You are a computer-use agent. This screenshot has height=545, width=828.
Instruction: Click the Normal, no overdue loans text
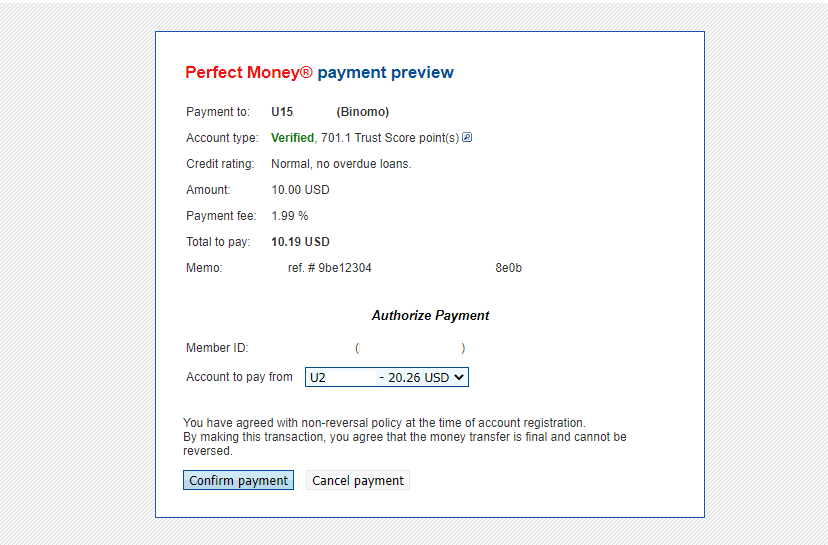click(341, 164)
